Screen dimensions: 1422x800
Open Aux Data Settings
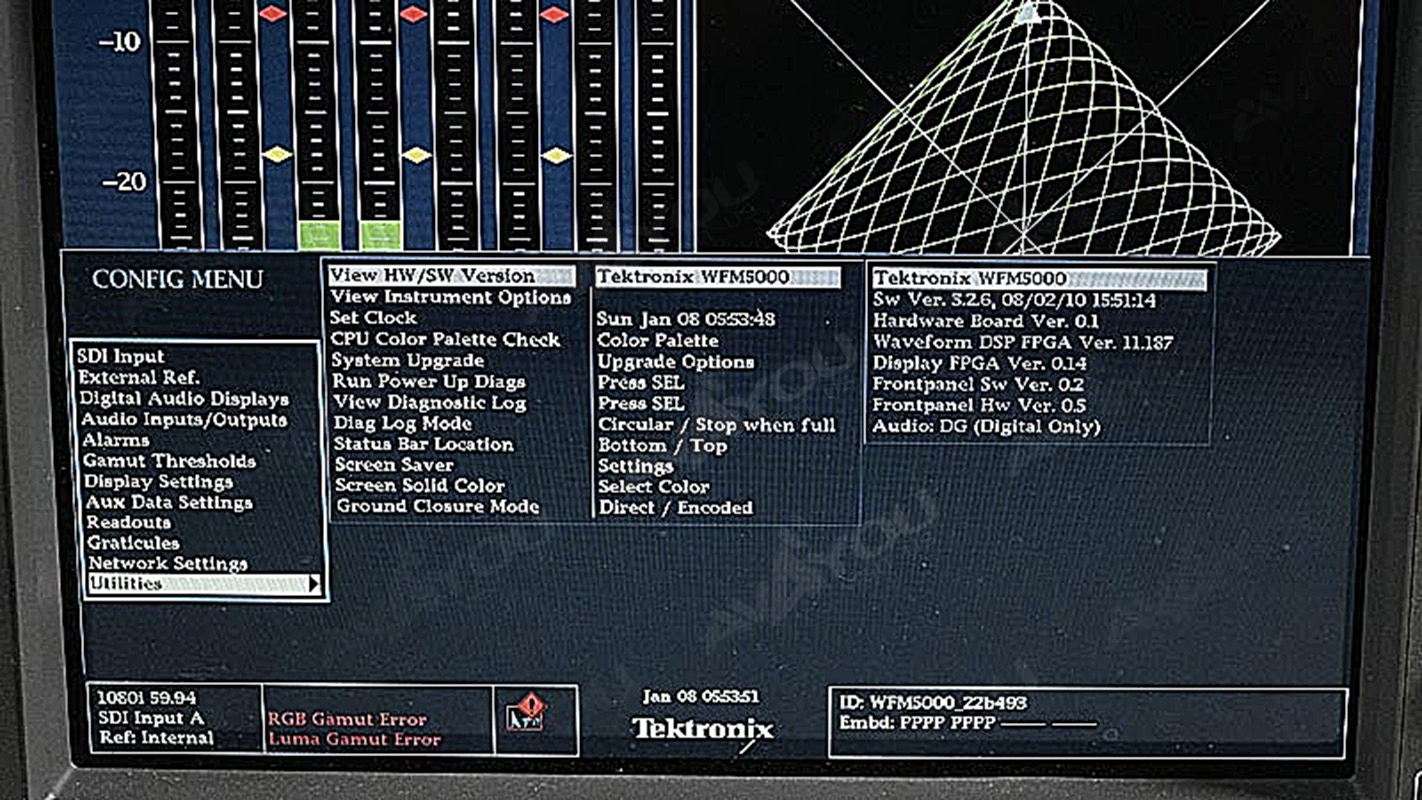(x=169, y=502)
